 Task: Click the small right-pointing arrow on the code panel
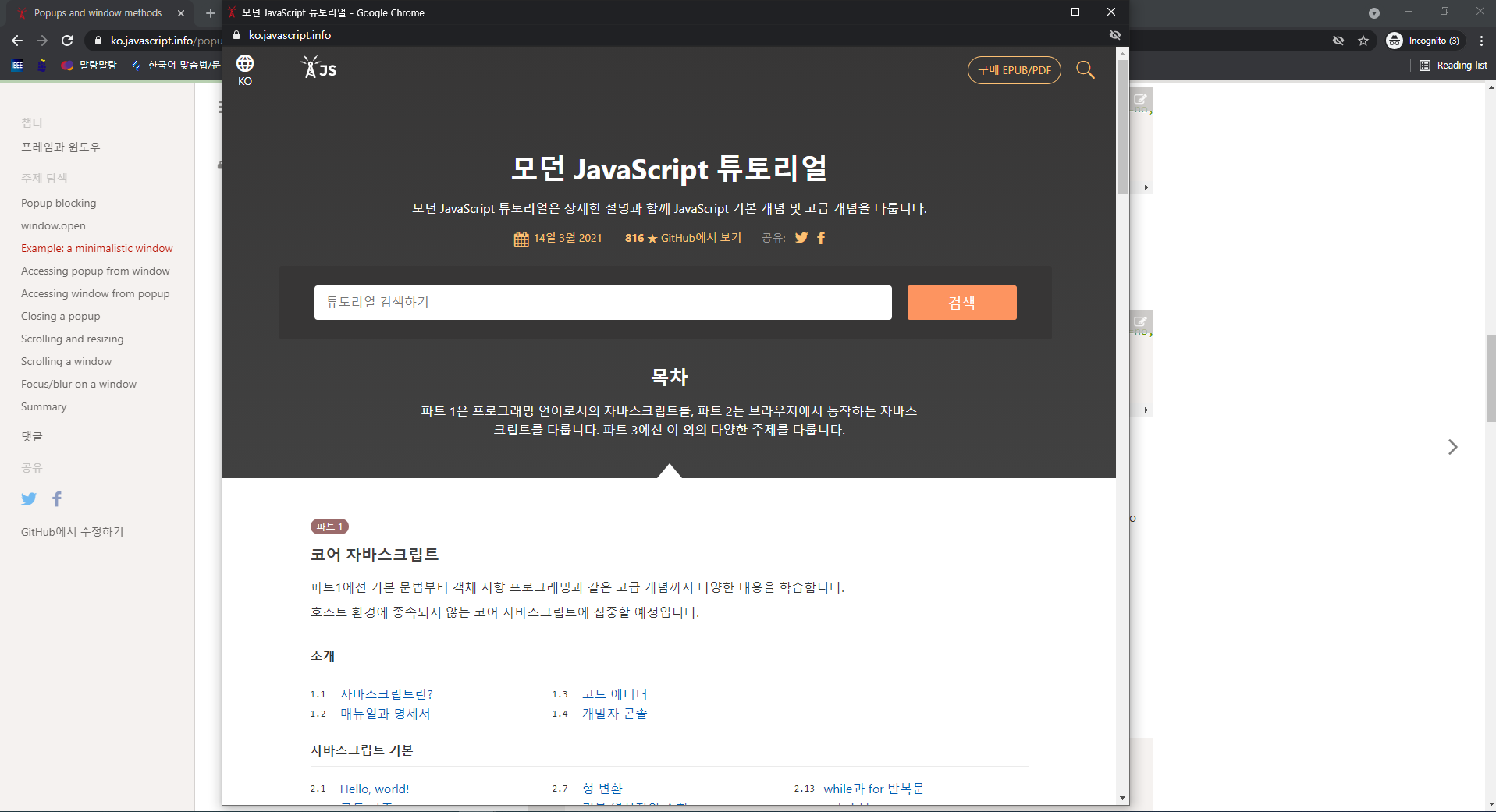1146,187
